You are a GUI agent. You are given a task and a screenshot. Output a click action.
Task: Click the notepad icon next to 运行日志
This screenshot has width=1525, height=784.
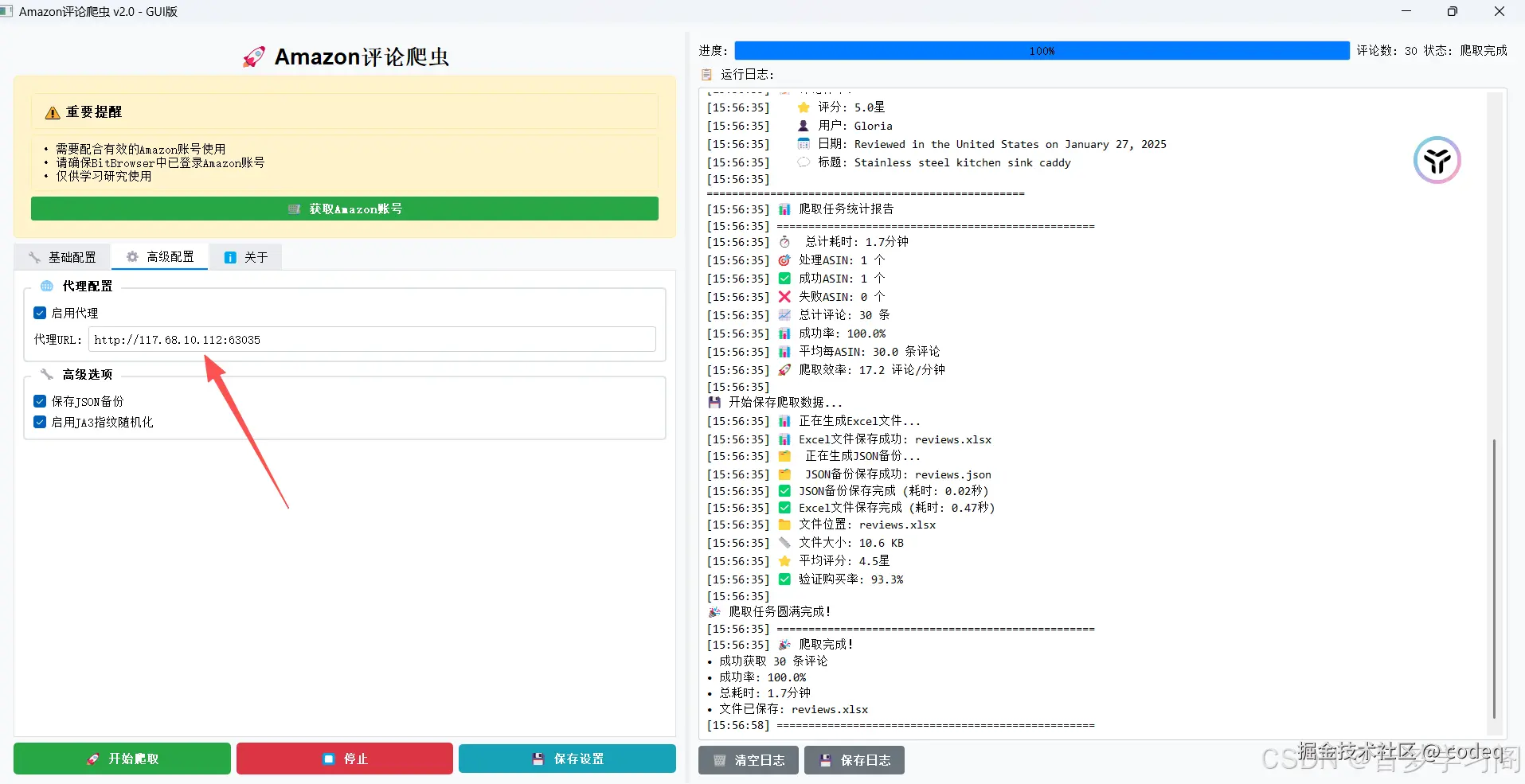706,74
